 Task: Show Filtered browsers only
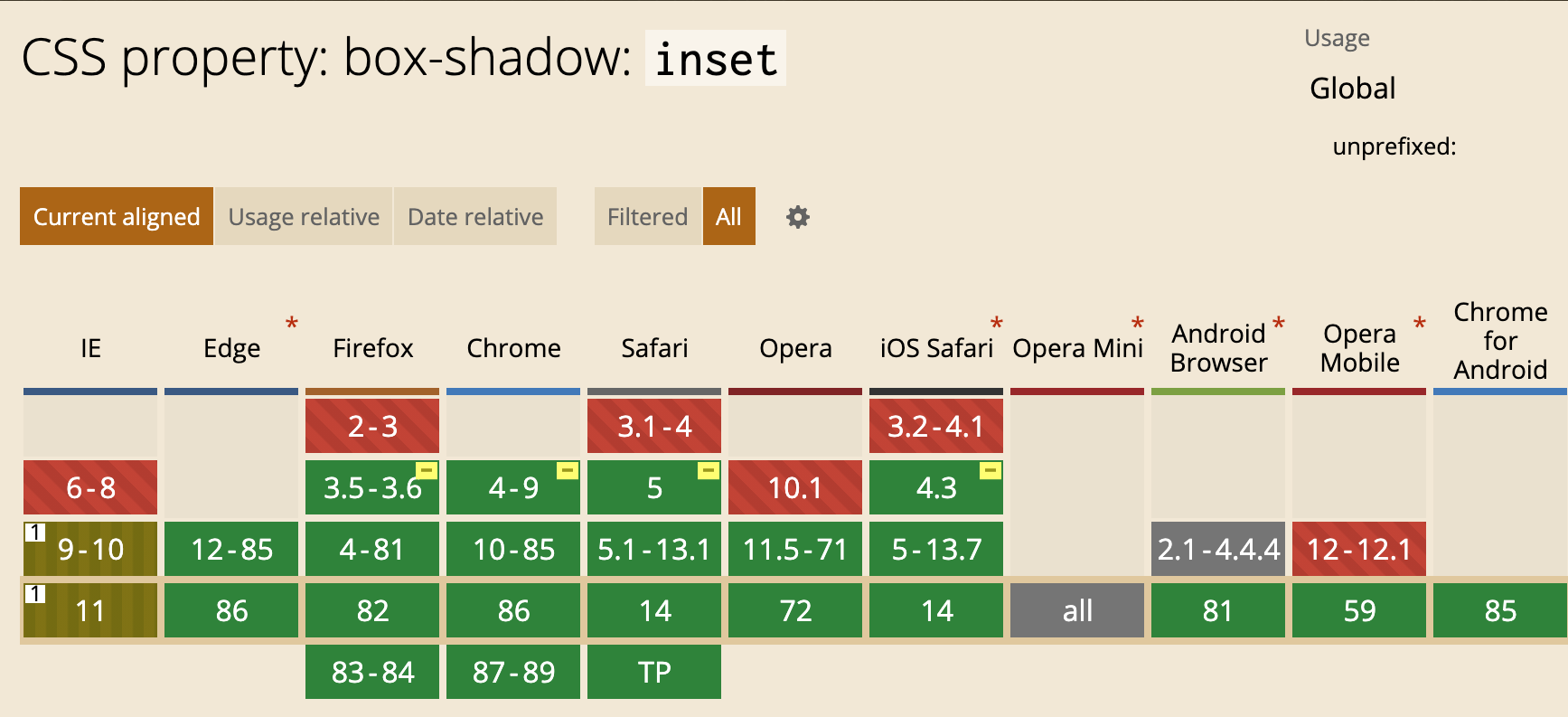click(x=647, y=216)
